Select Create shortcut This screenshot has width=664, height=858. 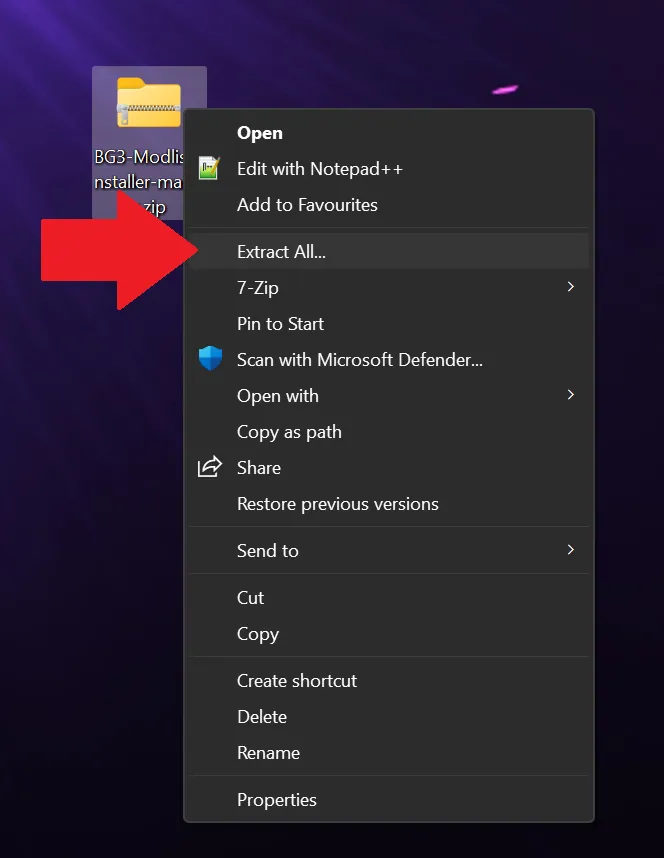[389, 681]
